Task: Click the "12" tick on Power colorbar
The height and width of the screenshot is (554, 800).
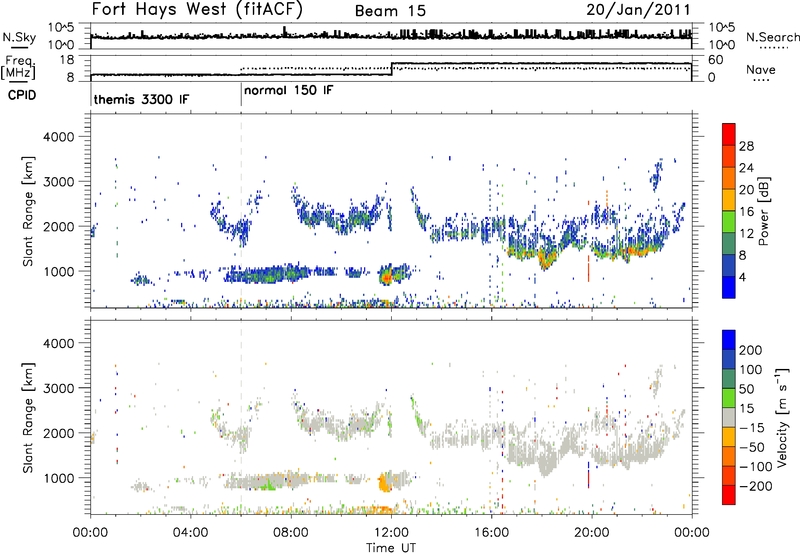Action: tap(746, 234)
